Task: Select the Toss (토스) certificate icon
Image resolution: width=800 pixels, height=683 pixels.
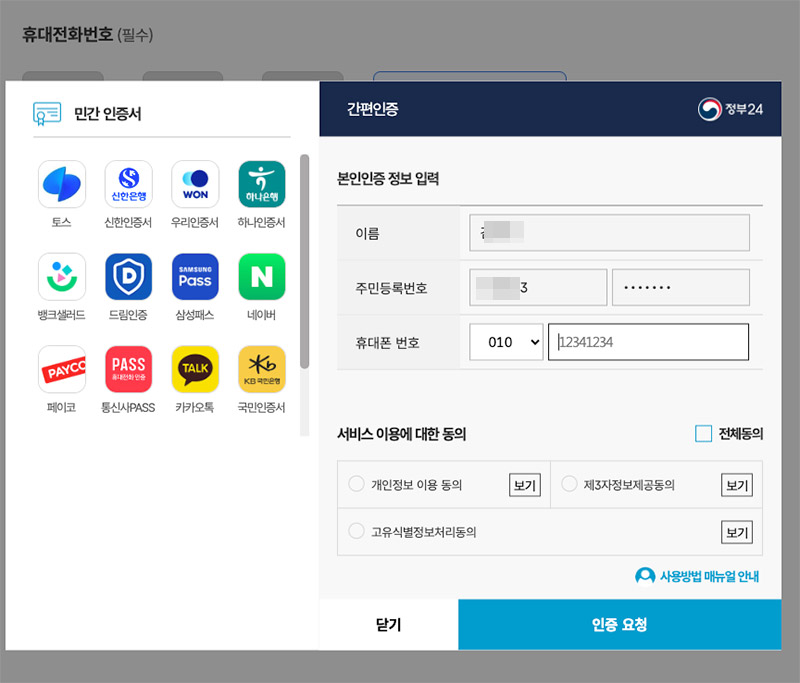Action: point(62,184)
